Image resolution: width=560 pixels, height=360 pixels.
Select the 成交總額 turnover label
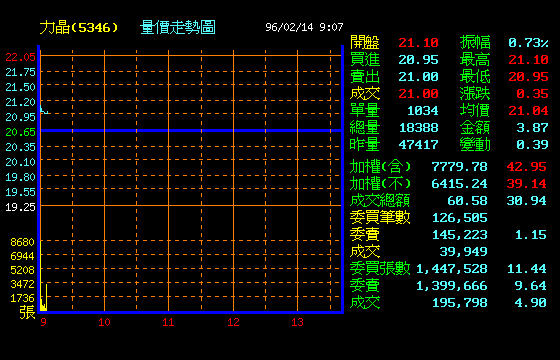click(380, 201)
